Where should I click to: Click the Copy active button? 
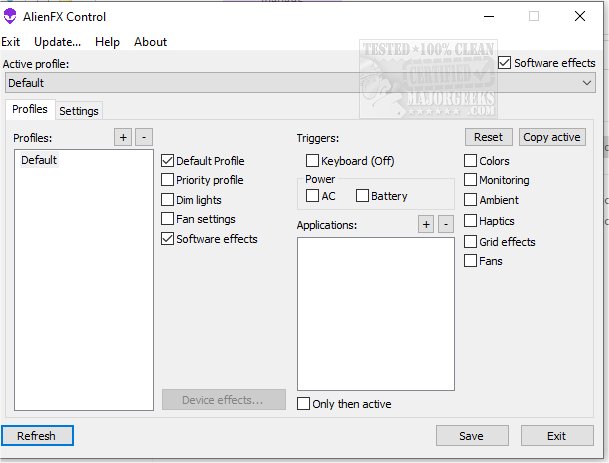(551, 137)
